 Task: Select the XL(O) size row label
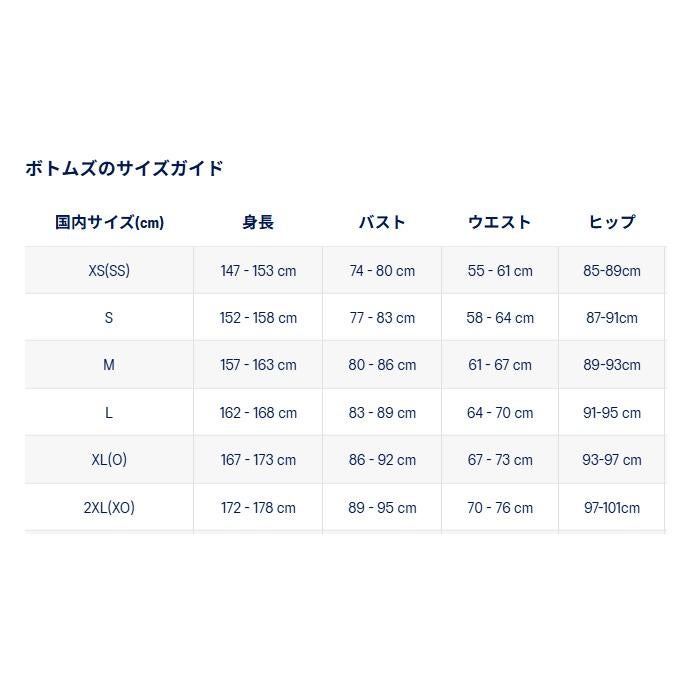109,460
